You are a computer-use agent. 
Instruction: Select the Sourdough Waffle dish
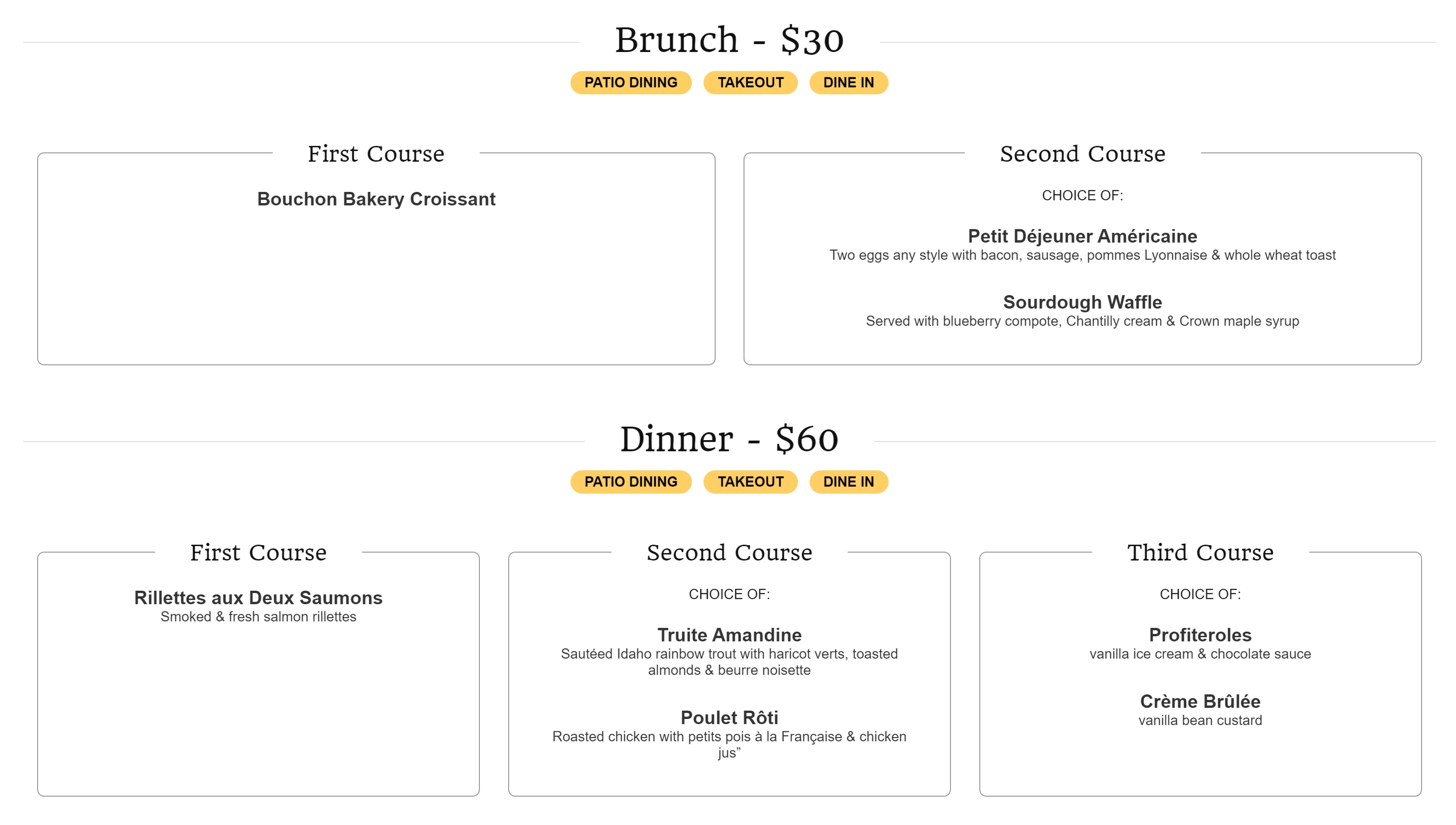1082,302
